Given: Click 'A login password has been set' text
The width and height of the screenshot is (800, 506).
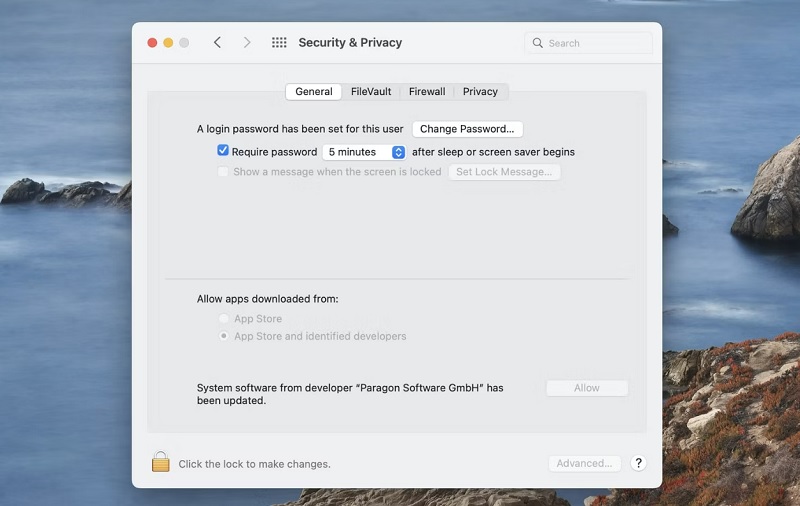Looking at the screenshot, I should [x=300, y=129].
